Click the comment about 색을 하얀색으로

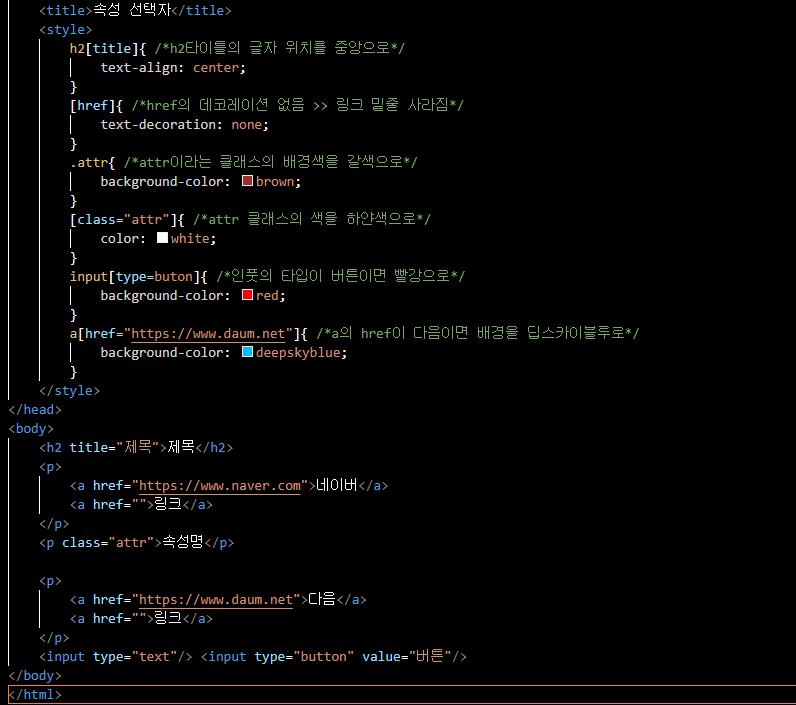tap(312, 219)
